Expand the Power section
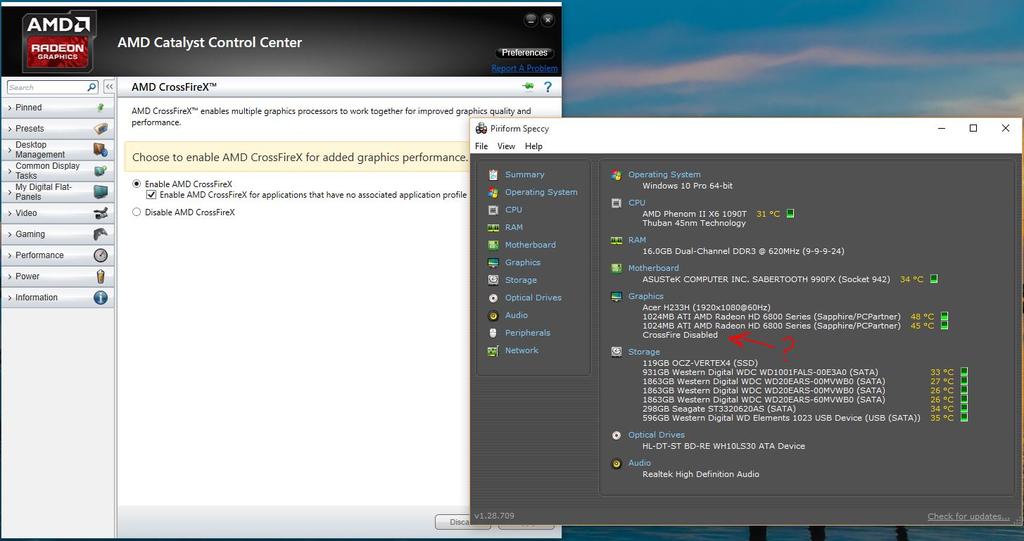Image resolution: width=1024 pixels, height=541 pixels. [10, 277]
